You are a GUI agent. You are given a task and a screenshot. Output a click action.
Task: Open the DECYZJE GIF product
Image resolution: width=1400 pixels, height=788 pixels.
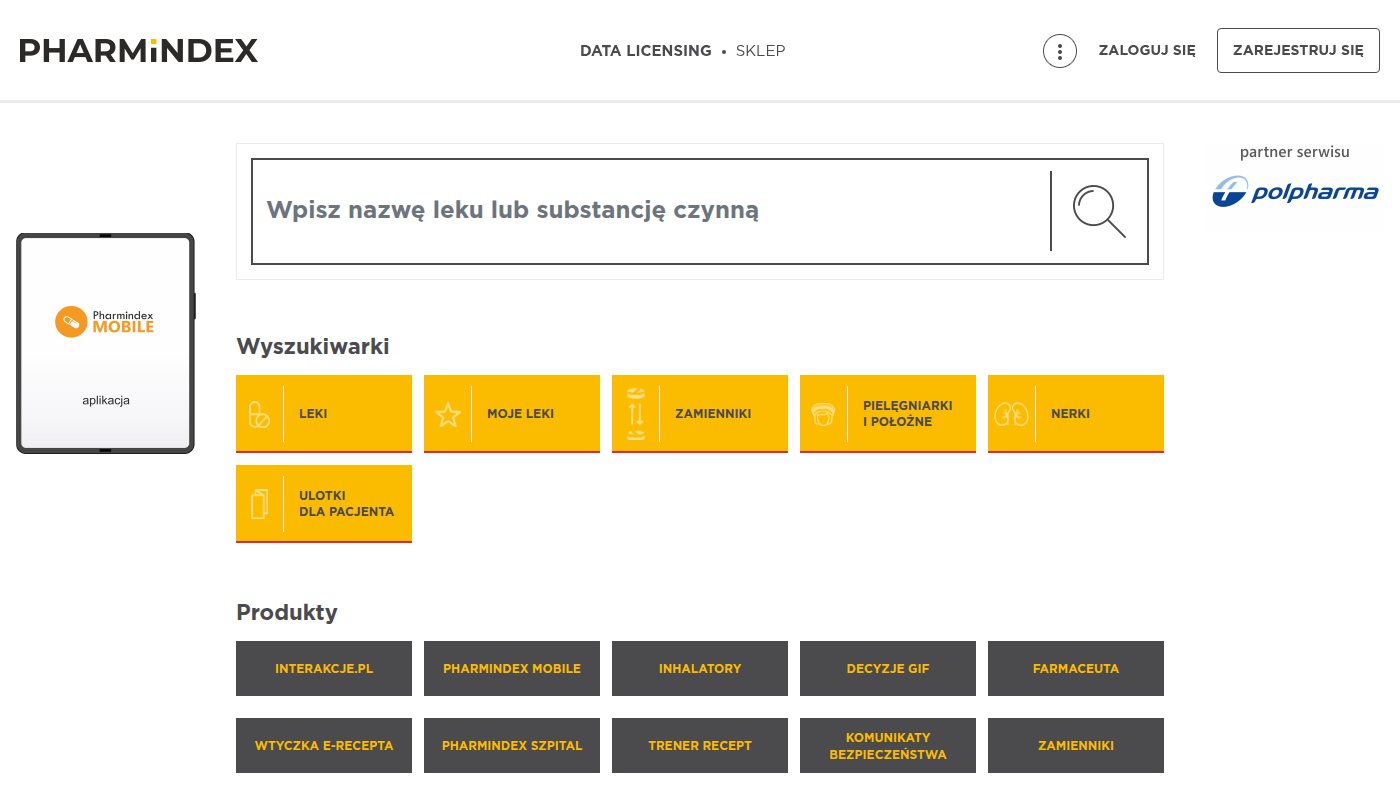pos(888,668)
